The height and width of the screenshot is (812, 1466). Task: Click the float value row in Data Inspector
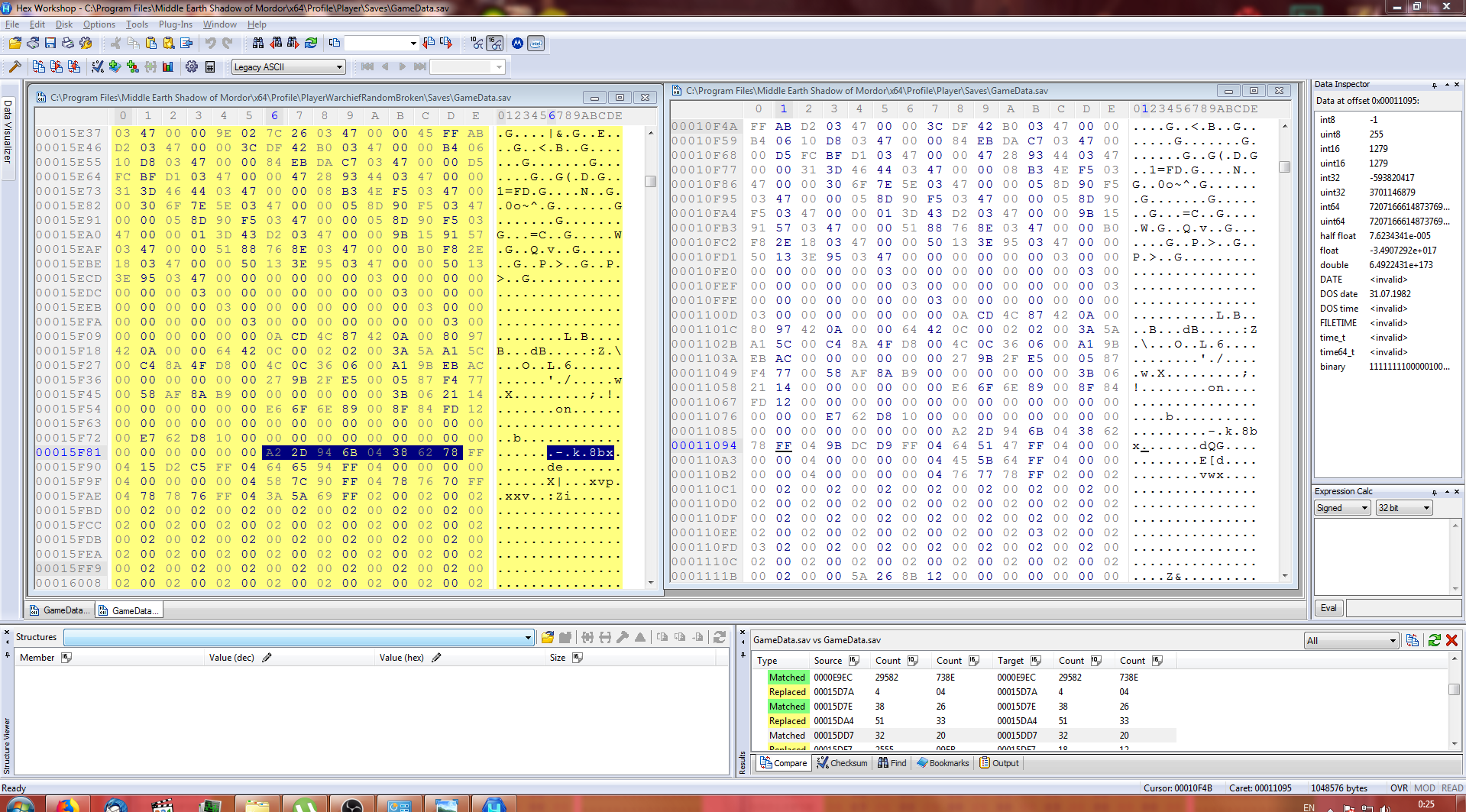(x=1387, y=251)
